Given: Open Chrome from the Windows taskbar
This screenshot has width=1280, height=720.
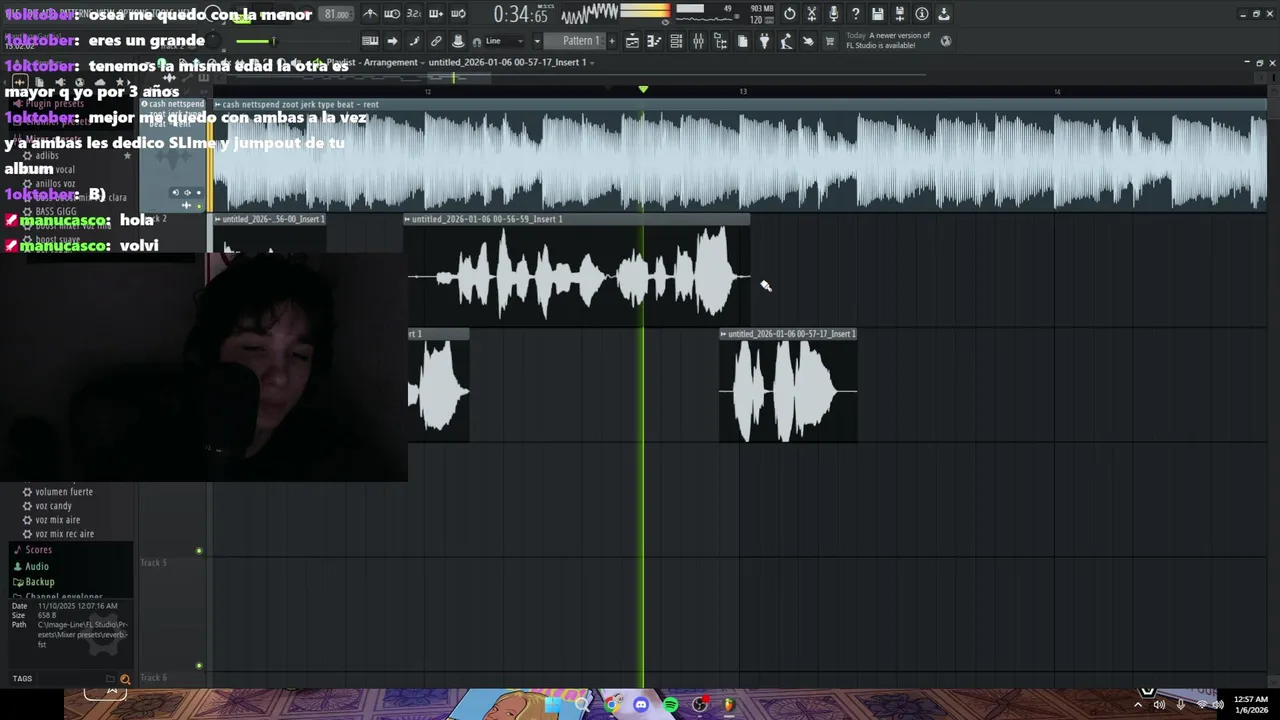Looking at the screenshot, I should [x=612, y=705].
